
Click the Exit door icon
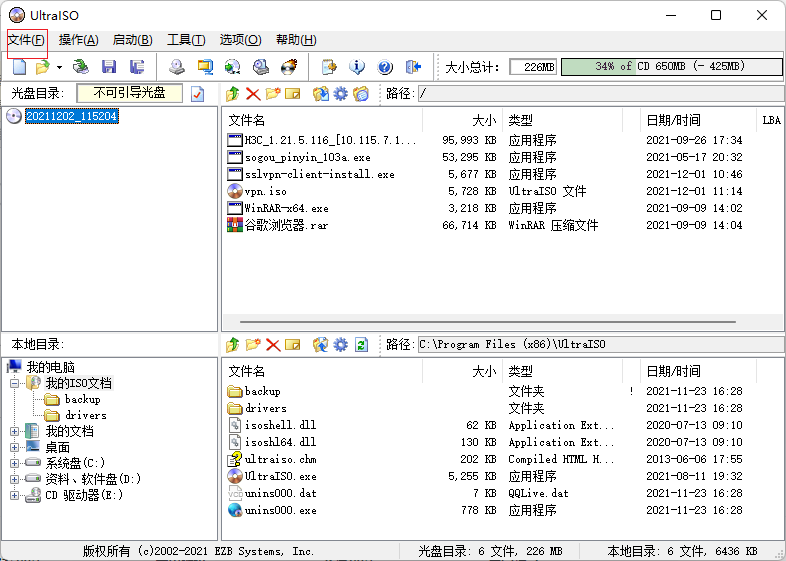[x=413, y=67]
